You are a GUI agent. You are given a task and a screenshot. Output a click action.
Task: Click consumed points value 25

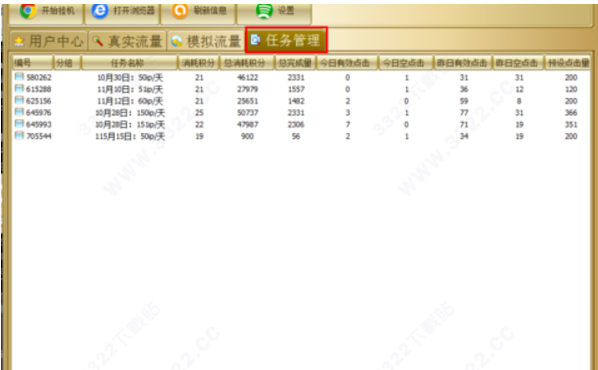click(x=199, y=113)
